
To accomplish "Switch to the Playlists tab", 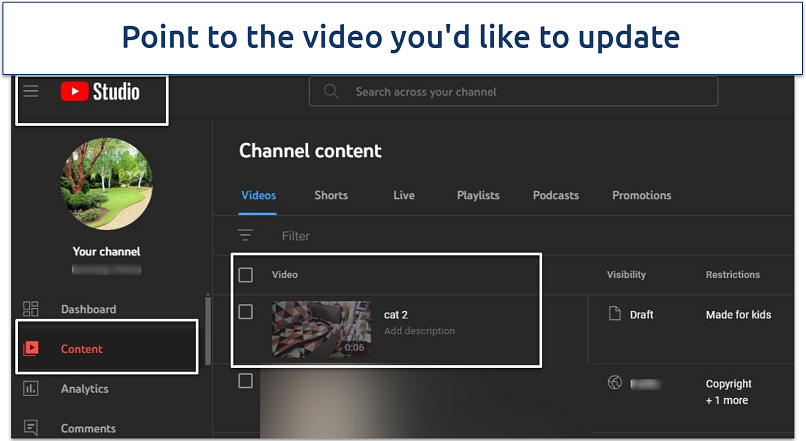I will 478,195.
